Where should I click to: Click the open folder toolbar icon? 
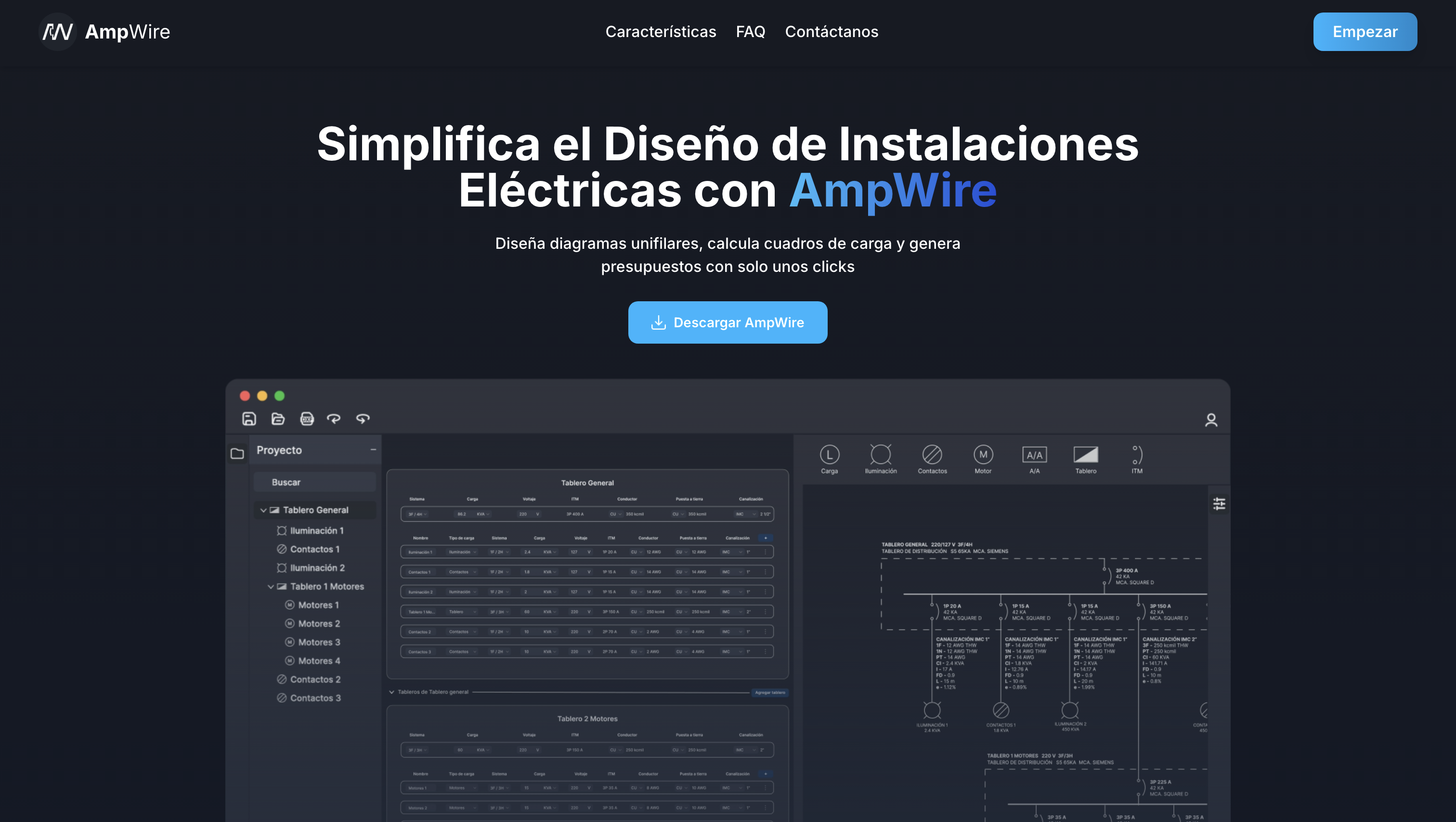point(277,419)
